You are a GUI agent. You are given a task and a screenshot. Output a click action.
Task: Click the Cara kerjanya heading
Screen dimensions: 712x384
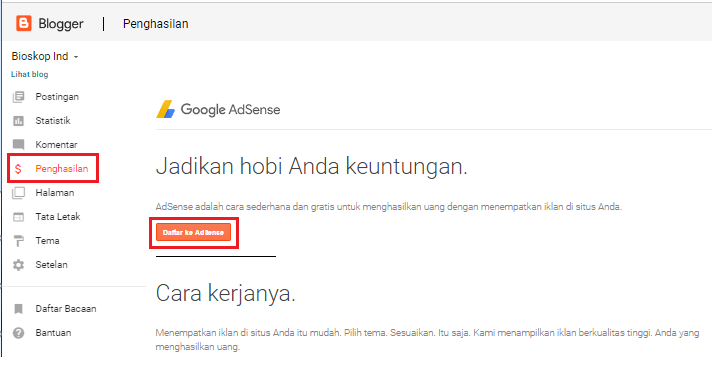pos(226,294)
